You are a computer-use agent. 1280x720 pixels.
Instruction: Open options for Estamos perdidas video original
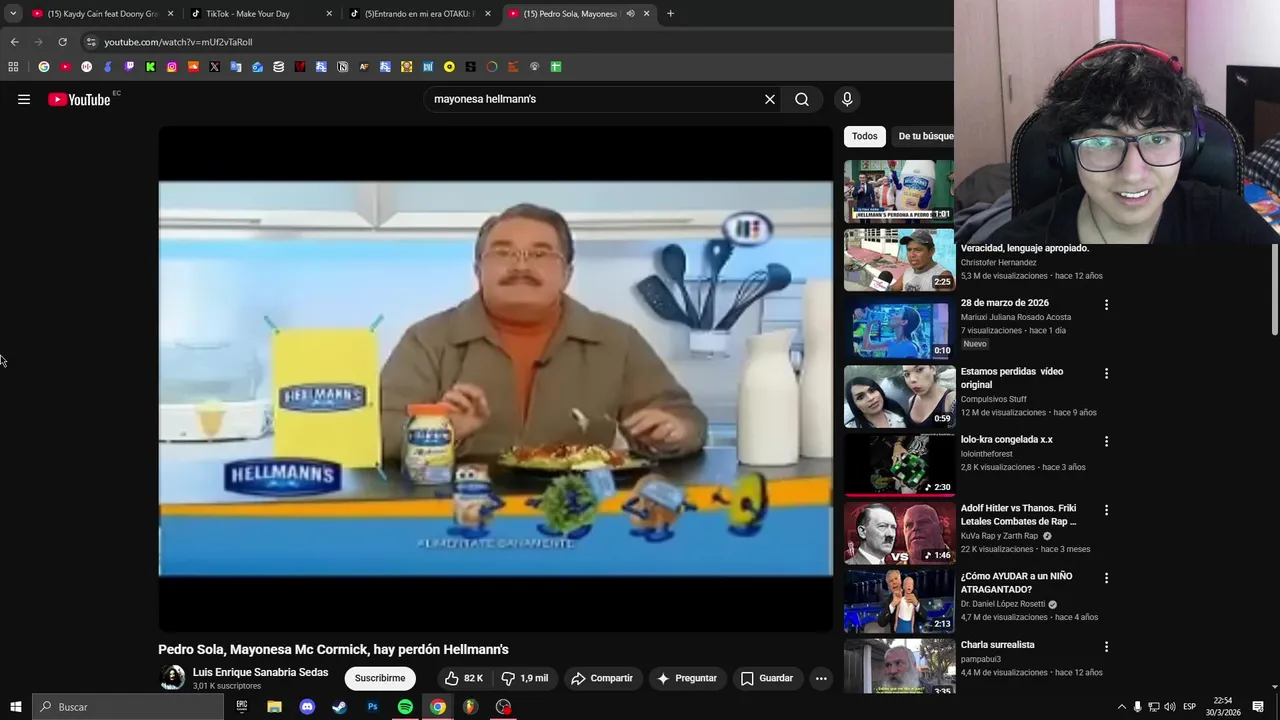pos(1106,373)
